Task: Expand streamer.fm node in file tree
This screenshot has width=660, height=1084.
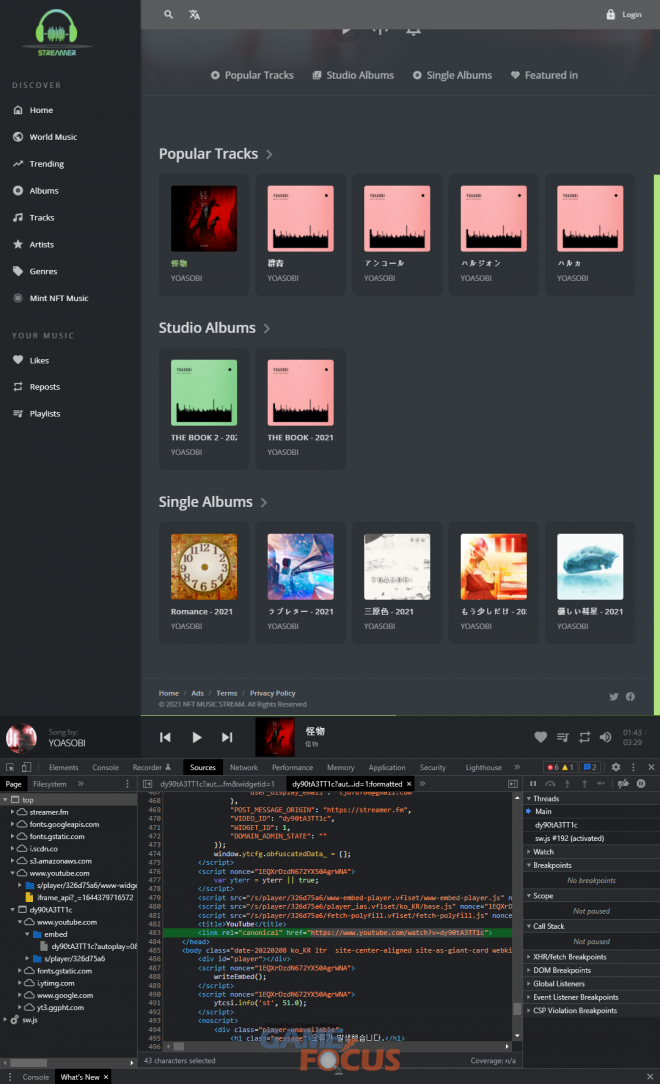Action: [12, 812]
